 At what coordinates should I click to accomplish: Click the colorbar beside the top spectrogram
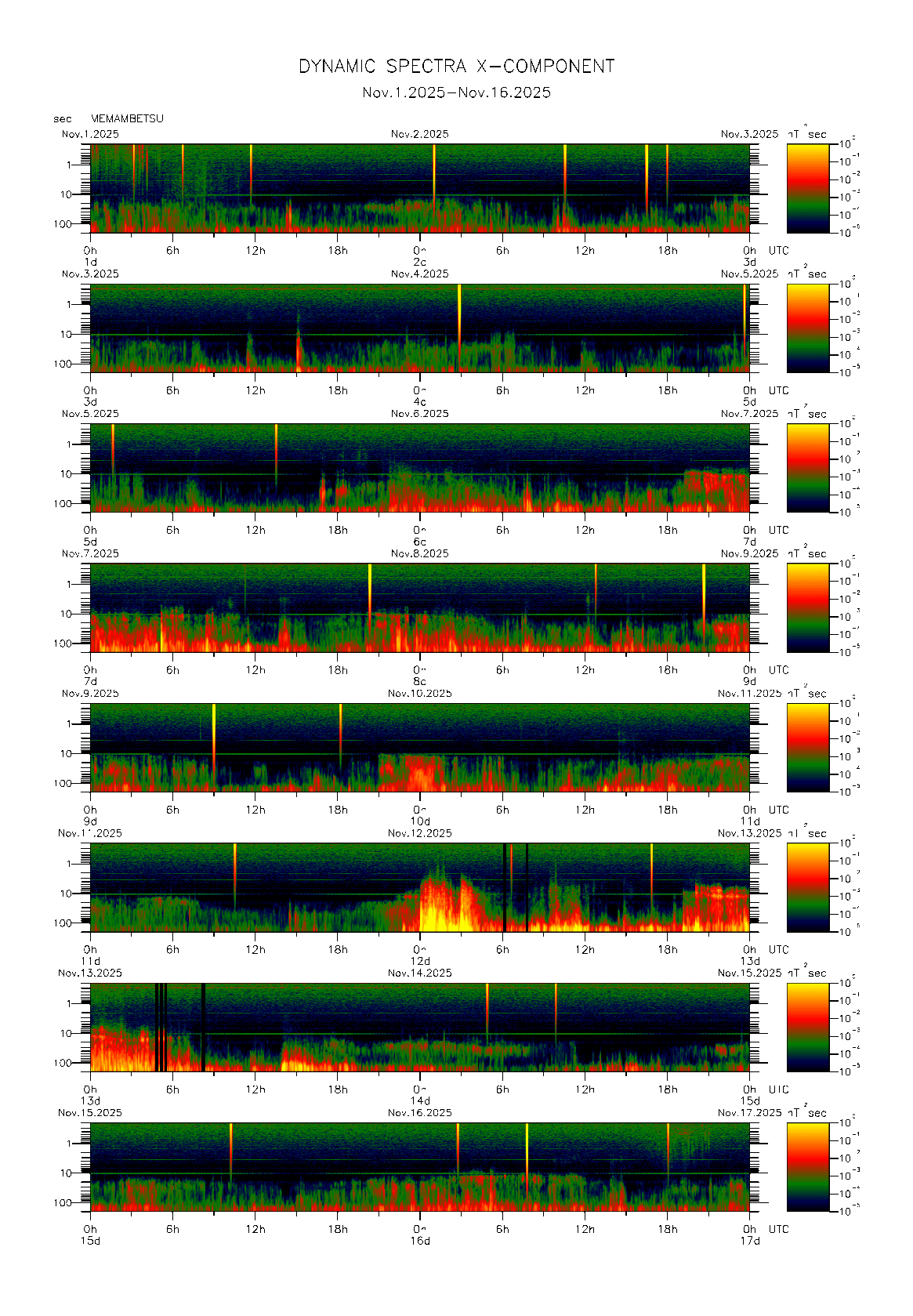click(807, 188)
